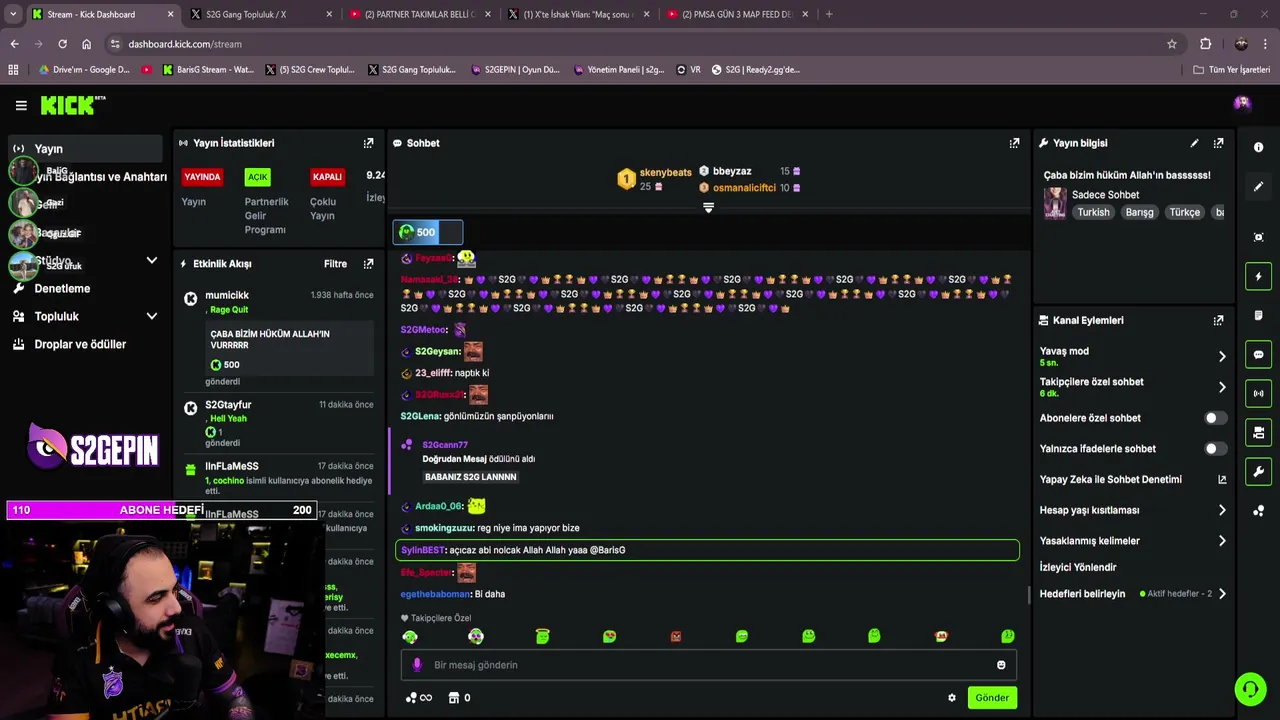Image resolution: width=1280 pixels, height=720 pixels.
Task: Click the info icon in right sidebar
Action: [1258, 147]
